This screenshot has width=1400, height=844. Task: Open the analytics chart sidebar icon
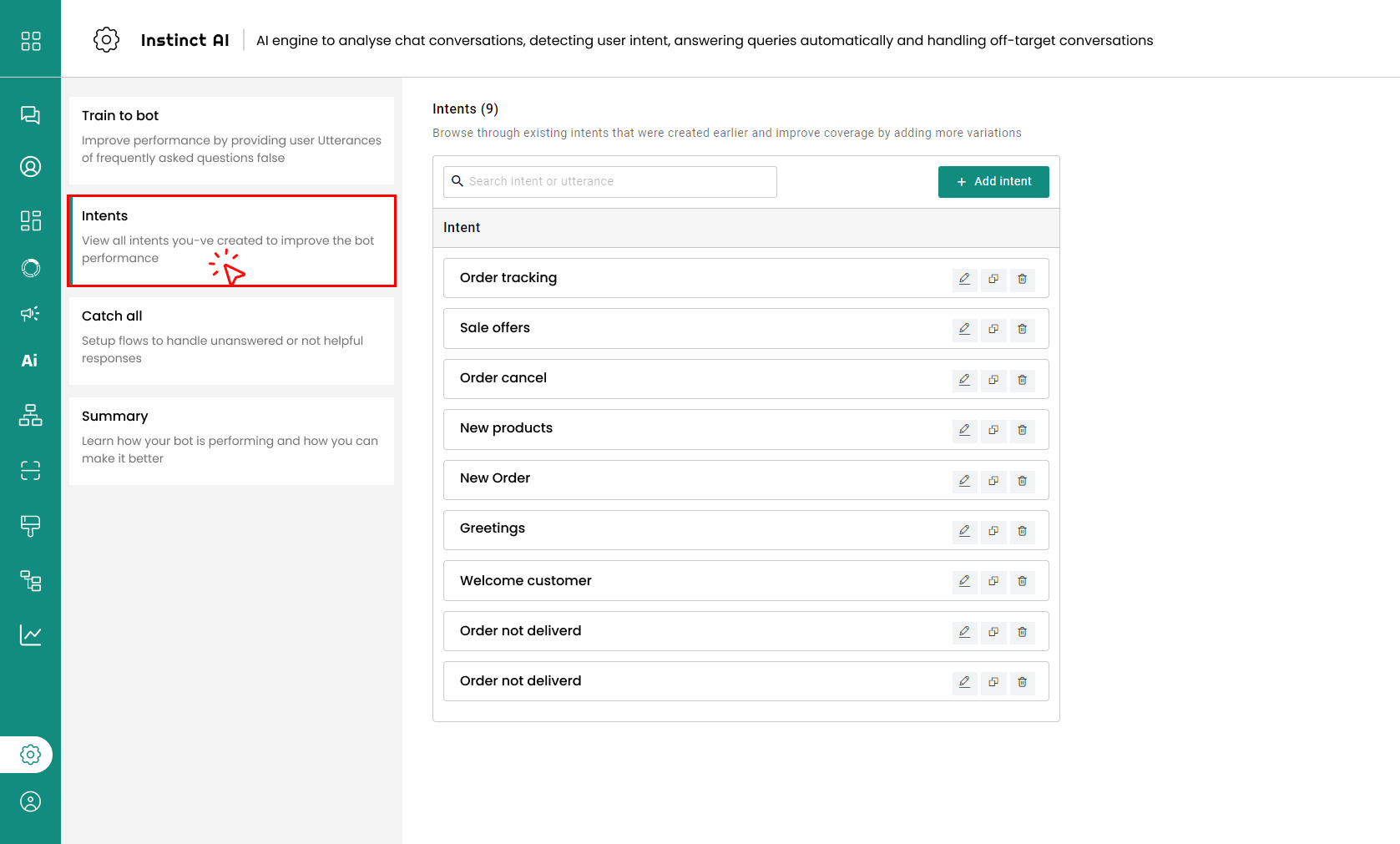click(30, 635)
